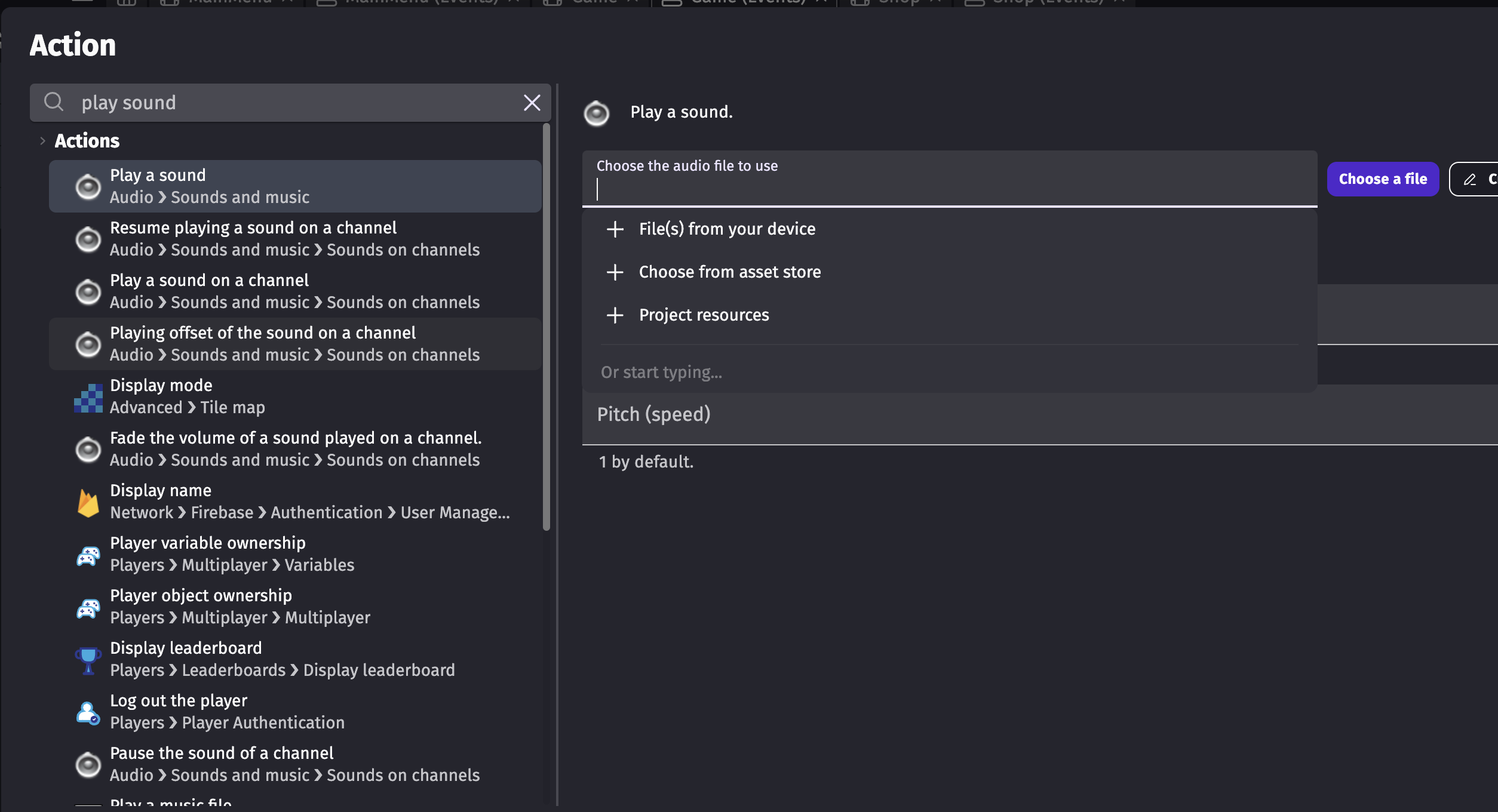Click the speaker icon in the Play a sound header
The height and width of the screenshot is (812, 1498).
point(596,113)
